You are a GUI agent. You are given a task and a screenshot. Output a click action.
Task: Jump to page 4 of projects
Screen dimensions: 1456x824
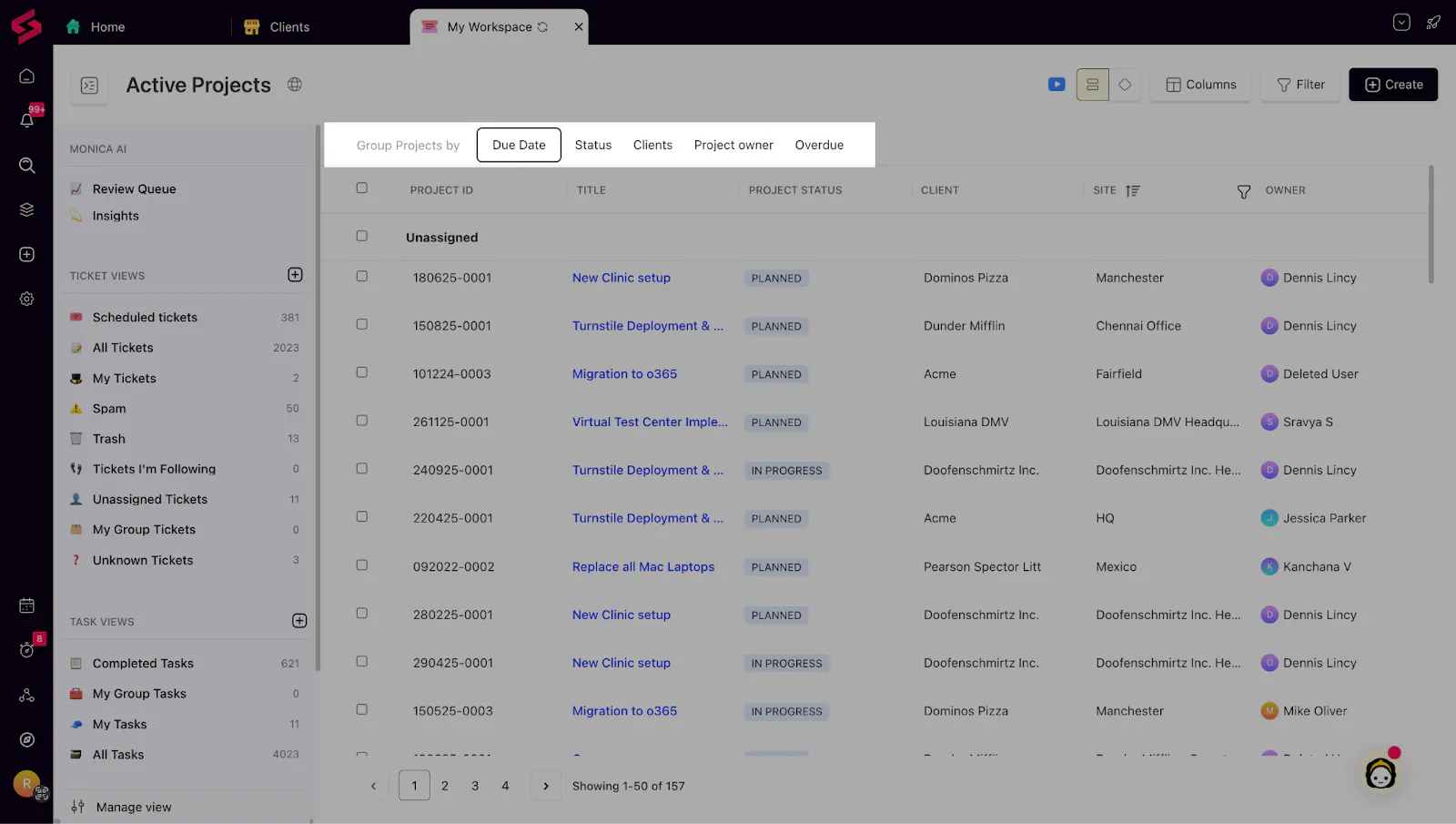click(x=505, y=786)
